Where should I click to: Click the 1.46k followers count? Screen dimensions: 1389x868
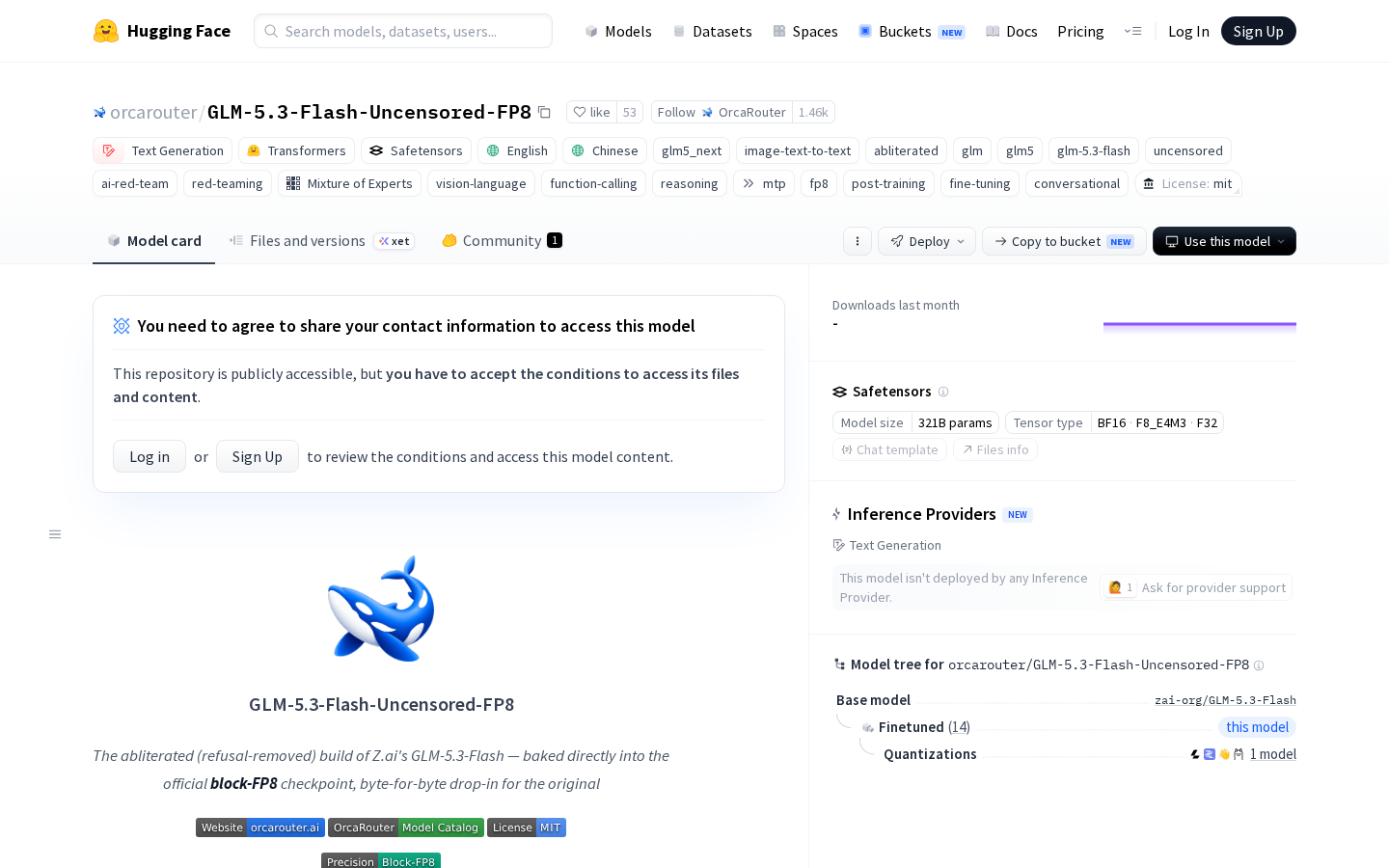[813, 112]
